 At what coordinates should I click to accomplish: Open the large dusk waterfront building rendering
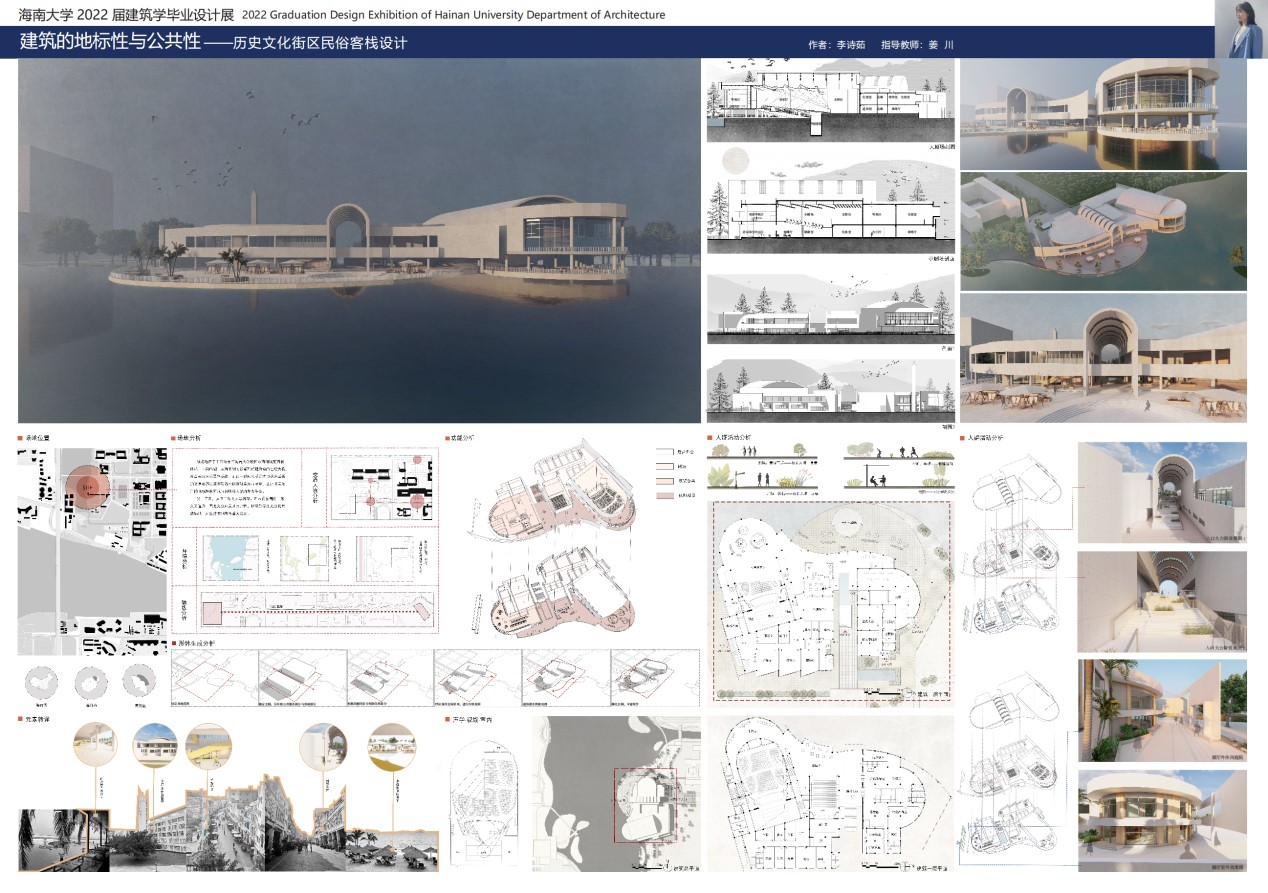[x=359, y=240]
